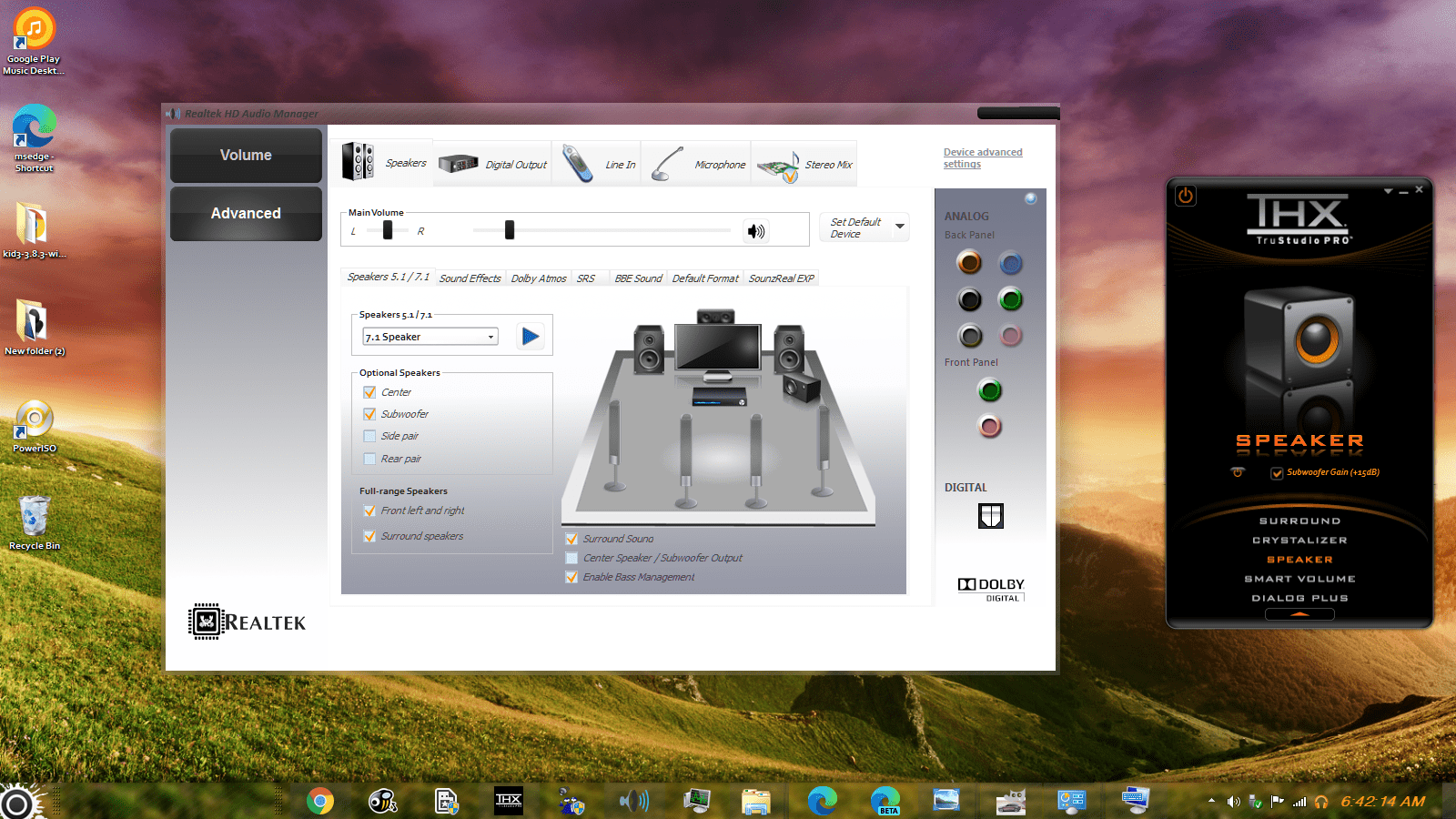Open the Sound Effects tab

pyautogui.click(x=470, y=278)
